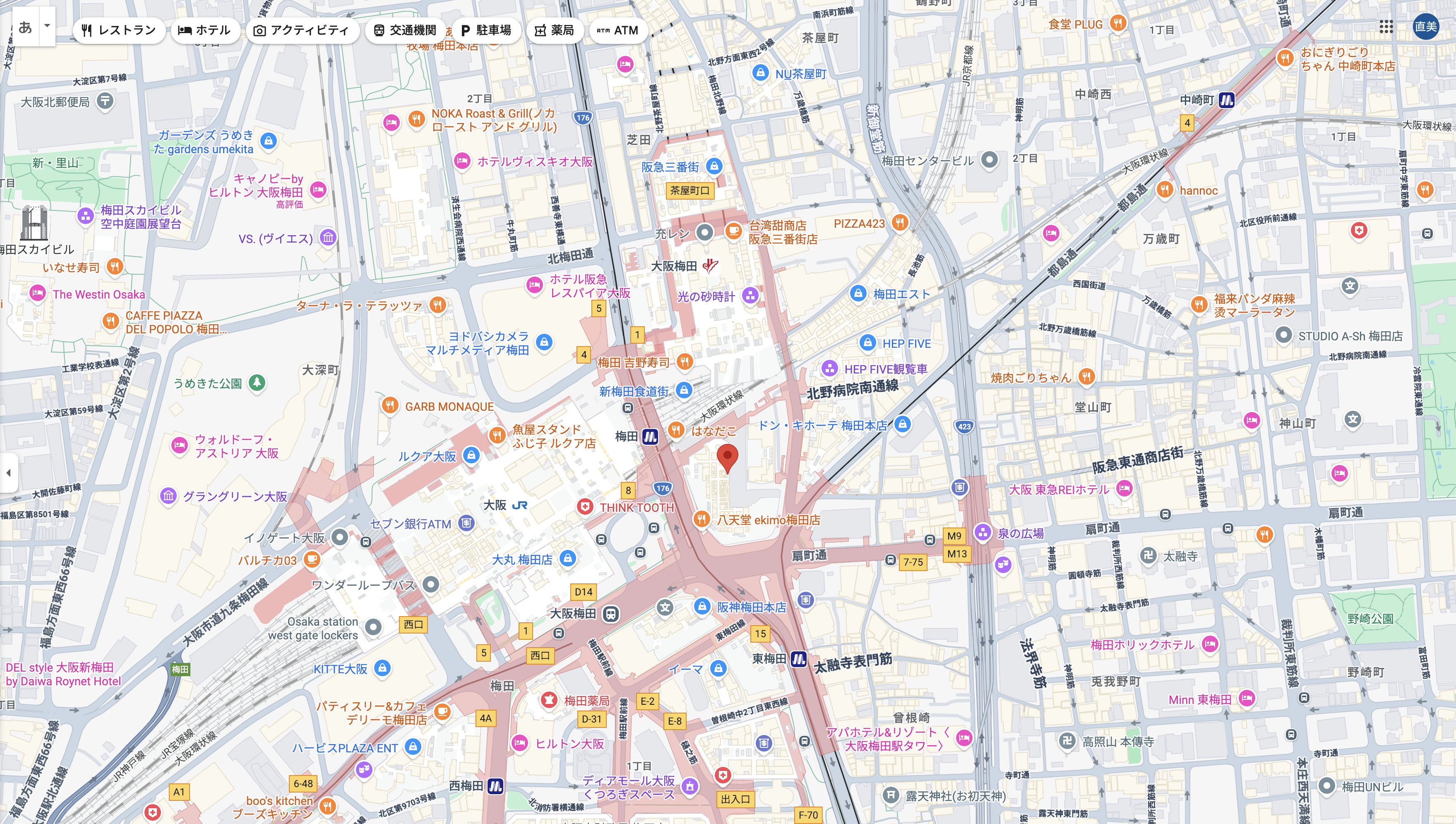This screenshot has height=824, width=1456.
Task: Click the 梅田エスト shopping pin
Action: (859, 293)
